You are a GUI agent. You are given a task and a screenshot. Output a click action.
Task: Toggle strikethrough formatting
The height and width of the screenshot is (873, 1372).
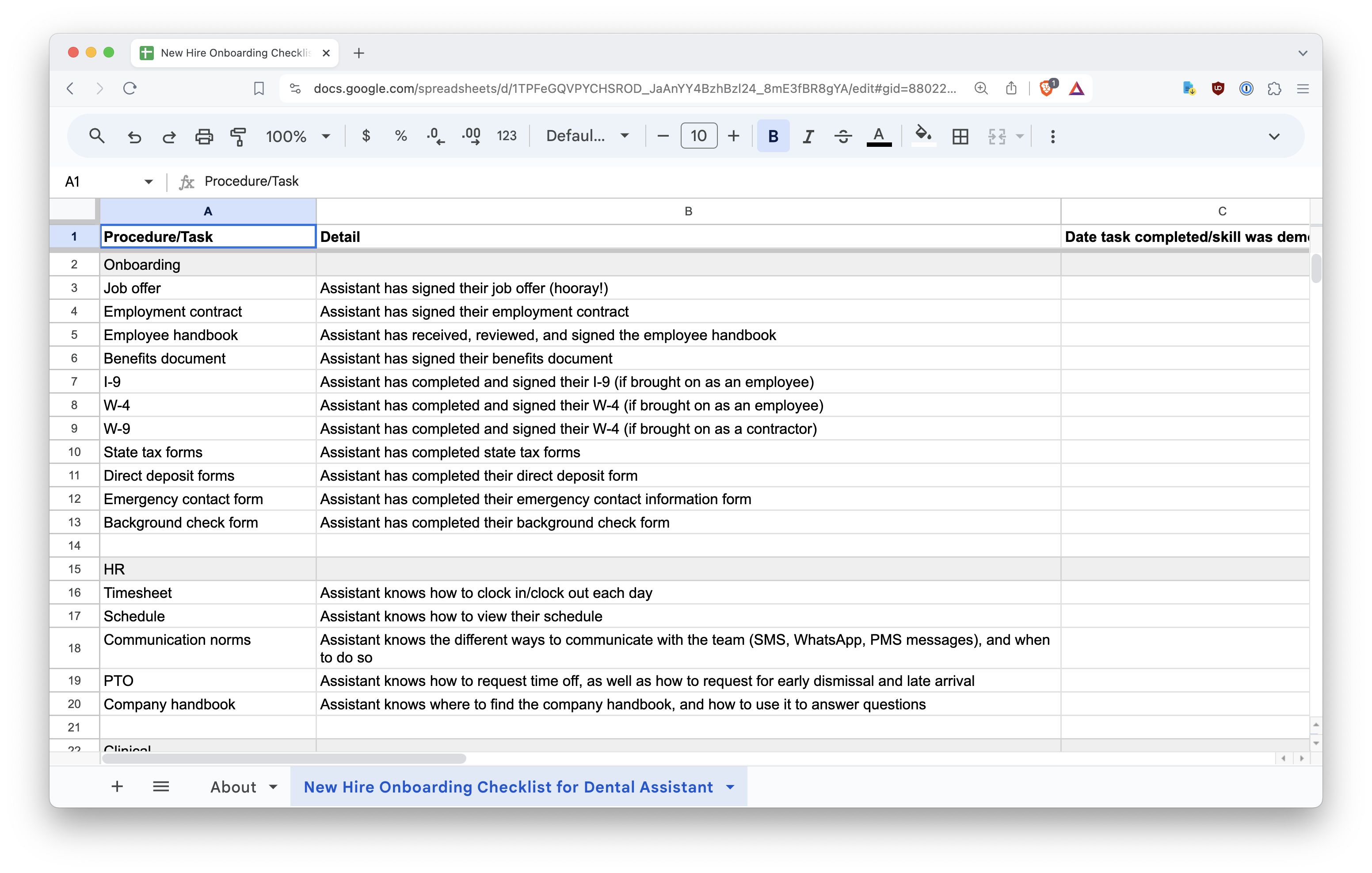[x=842, y=136]
